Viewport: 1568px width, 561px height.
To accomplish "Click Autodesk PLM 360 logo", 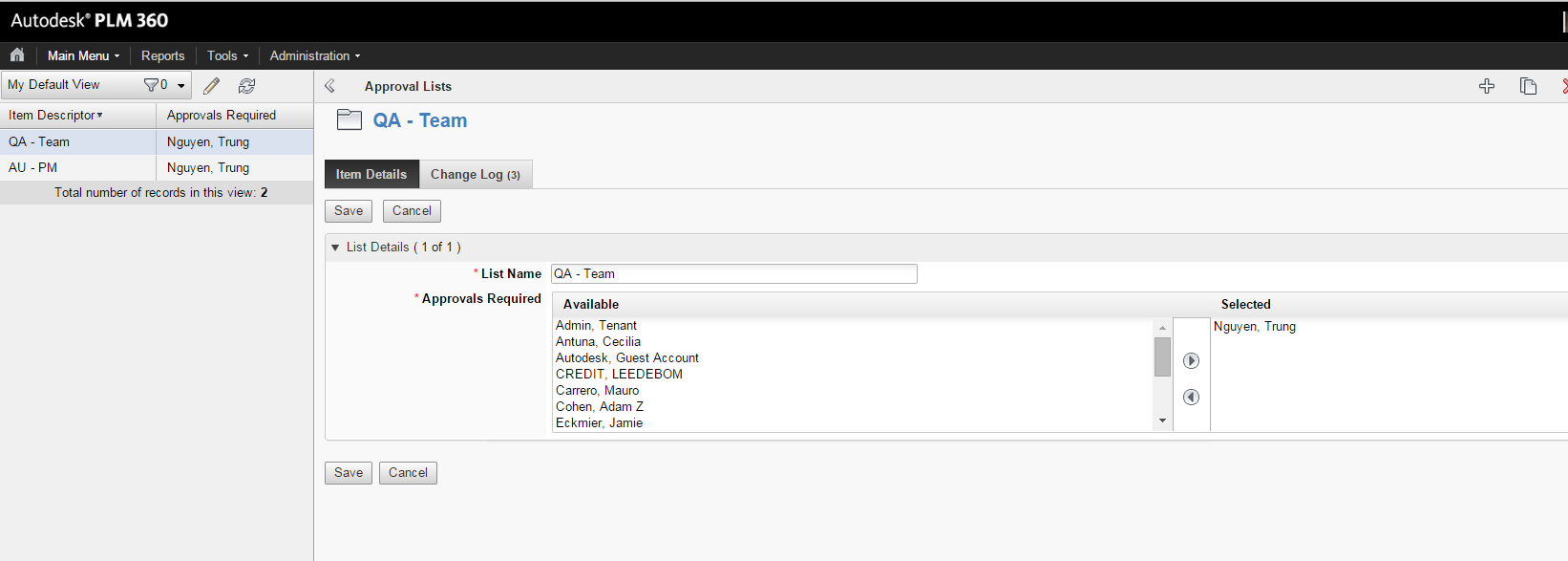I will coord(90,20).
